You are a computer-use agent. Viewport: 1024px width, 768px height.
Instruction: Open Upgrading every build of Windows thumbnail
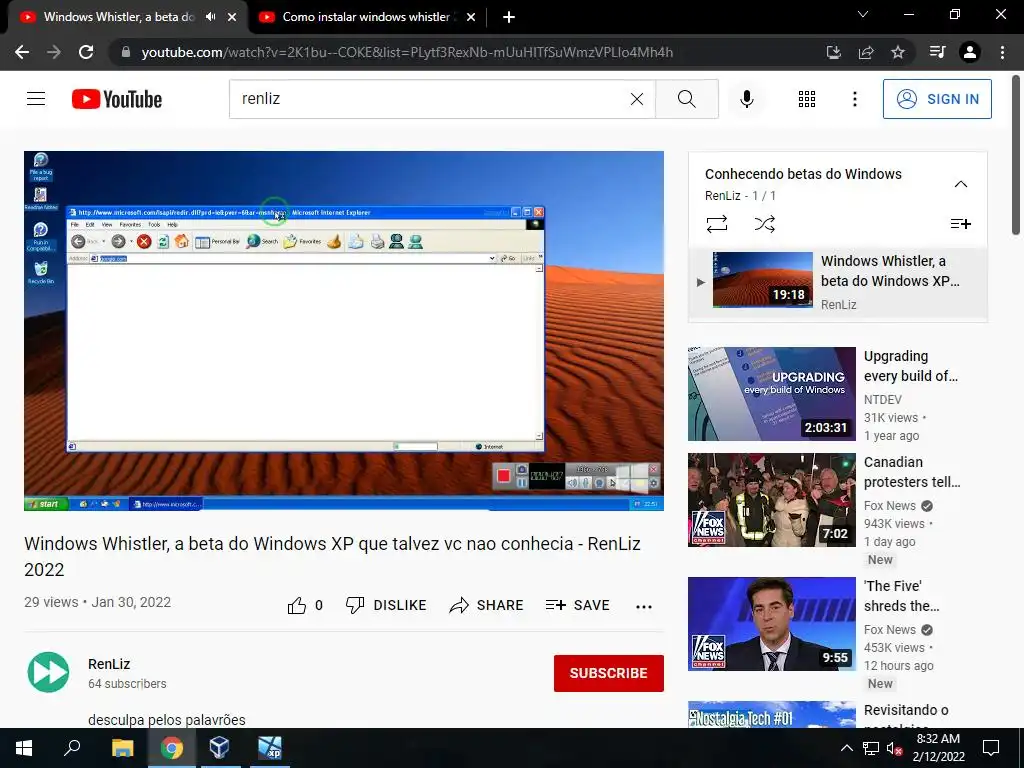coord(772,394)
